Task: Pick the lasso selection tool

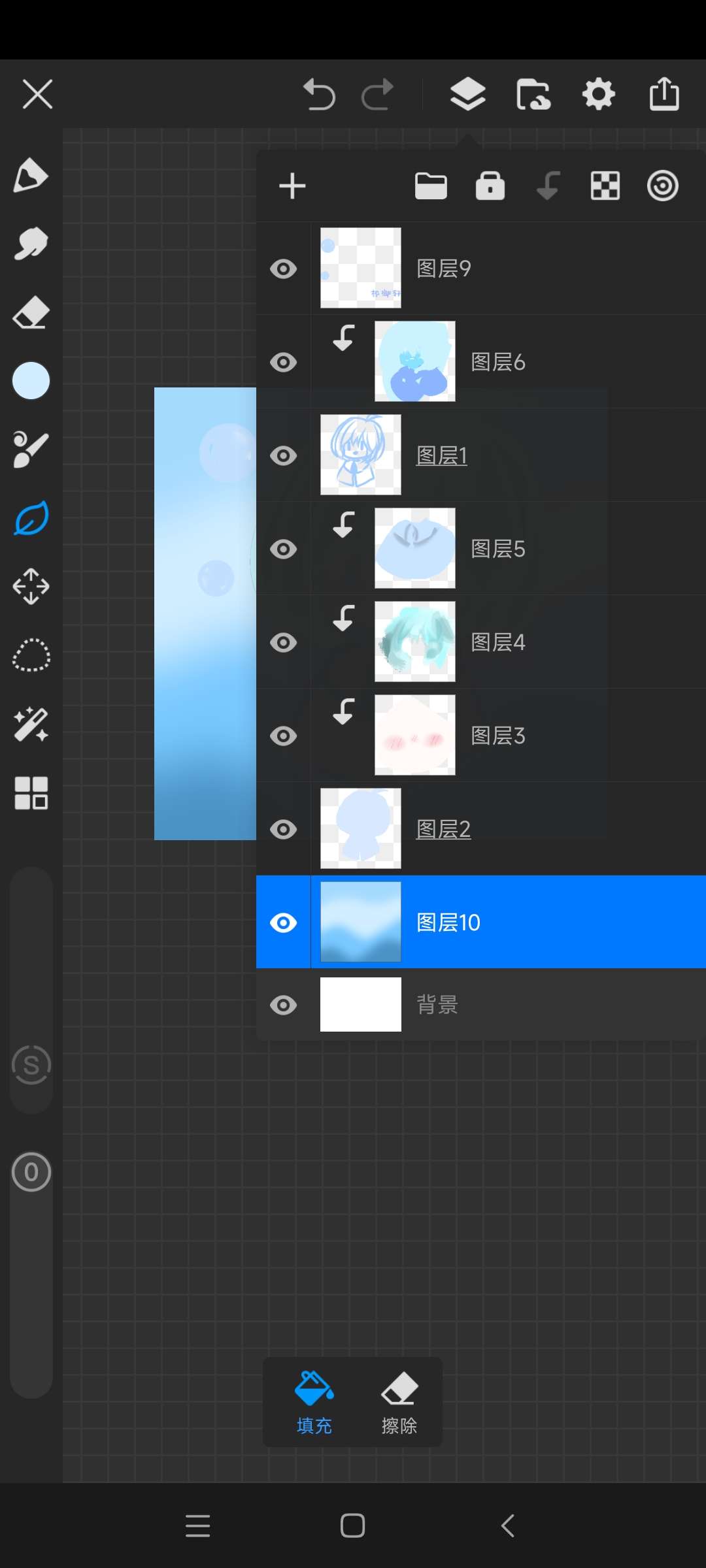Action: pyautogui.click(x=31, y=655)
